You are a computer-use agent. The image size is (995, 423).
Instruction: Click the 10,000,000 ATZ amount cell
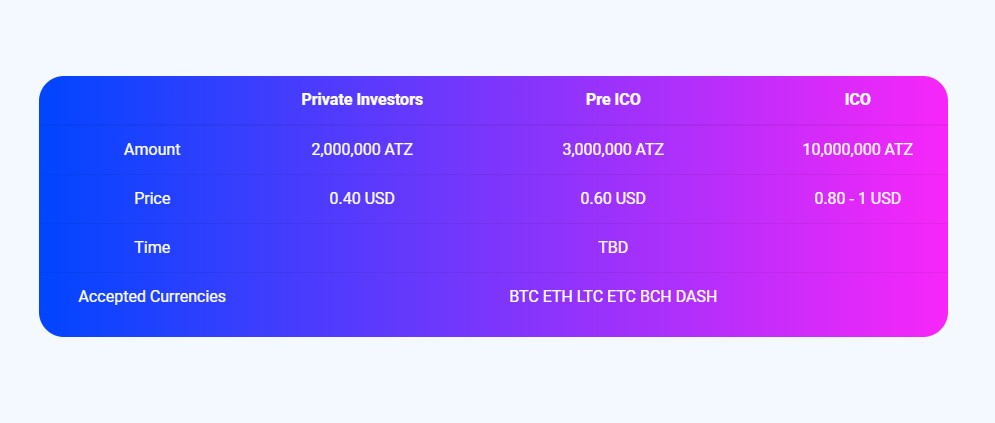pyautogui.click(x=857, y=150)
